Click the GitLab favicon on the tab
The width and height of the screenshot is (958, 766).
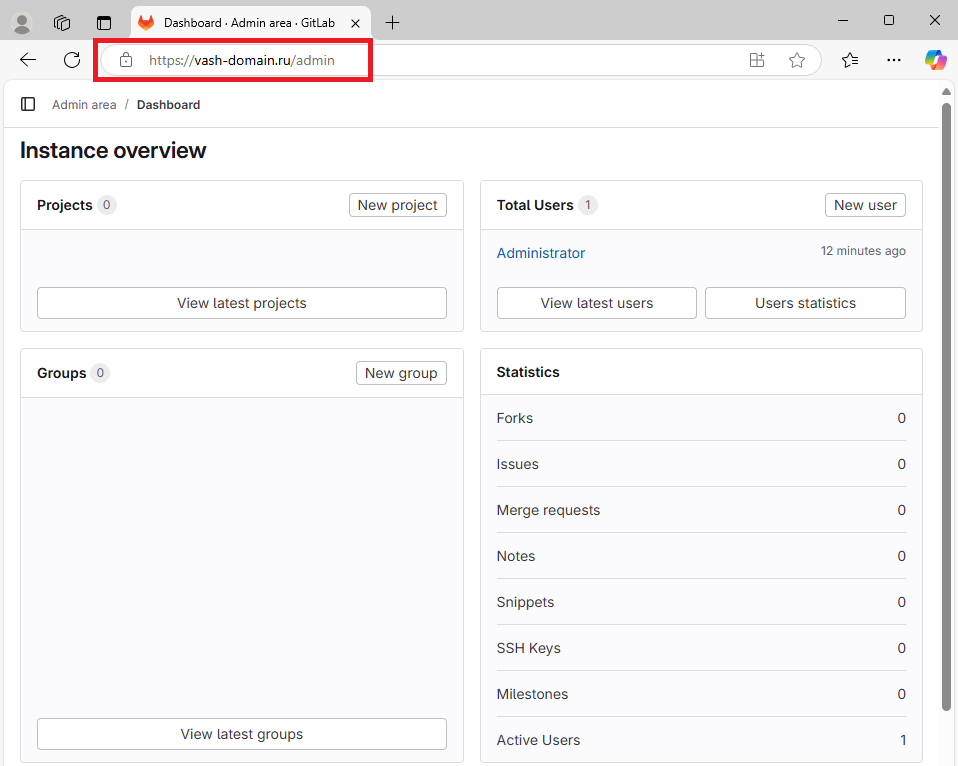pos(146,23)
